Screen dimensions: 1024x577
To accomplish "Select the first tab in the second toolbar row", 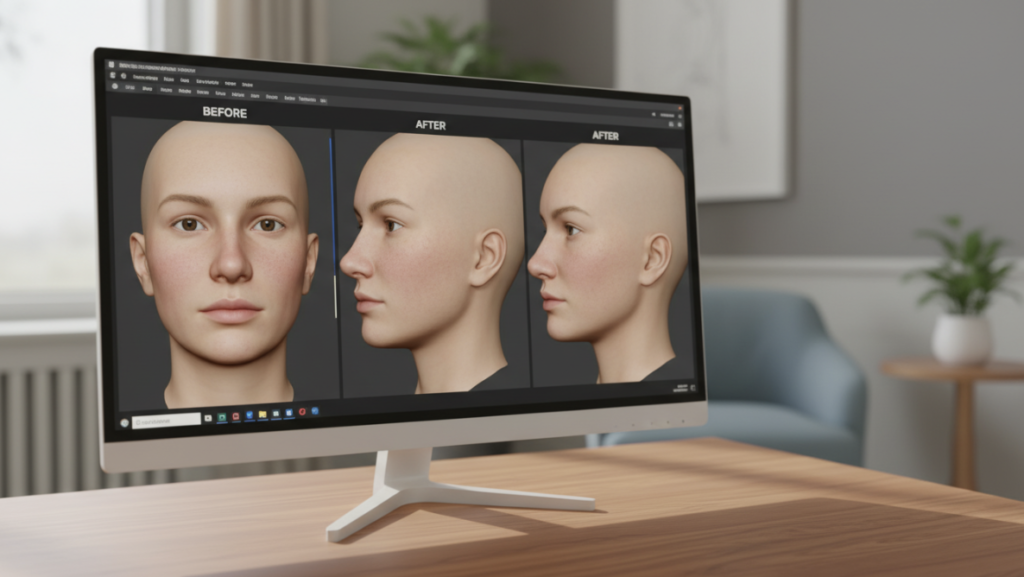I will (131, 88).
